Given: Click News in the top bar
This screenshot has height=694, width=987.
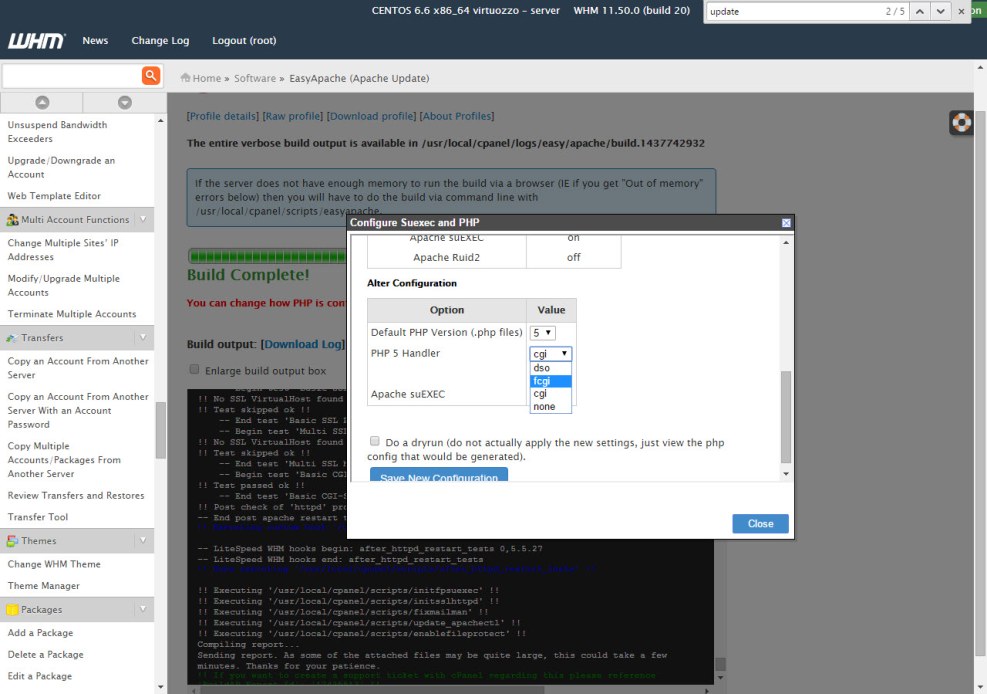Looking at the screenshot, I should pos(95,41).
